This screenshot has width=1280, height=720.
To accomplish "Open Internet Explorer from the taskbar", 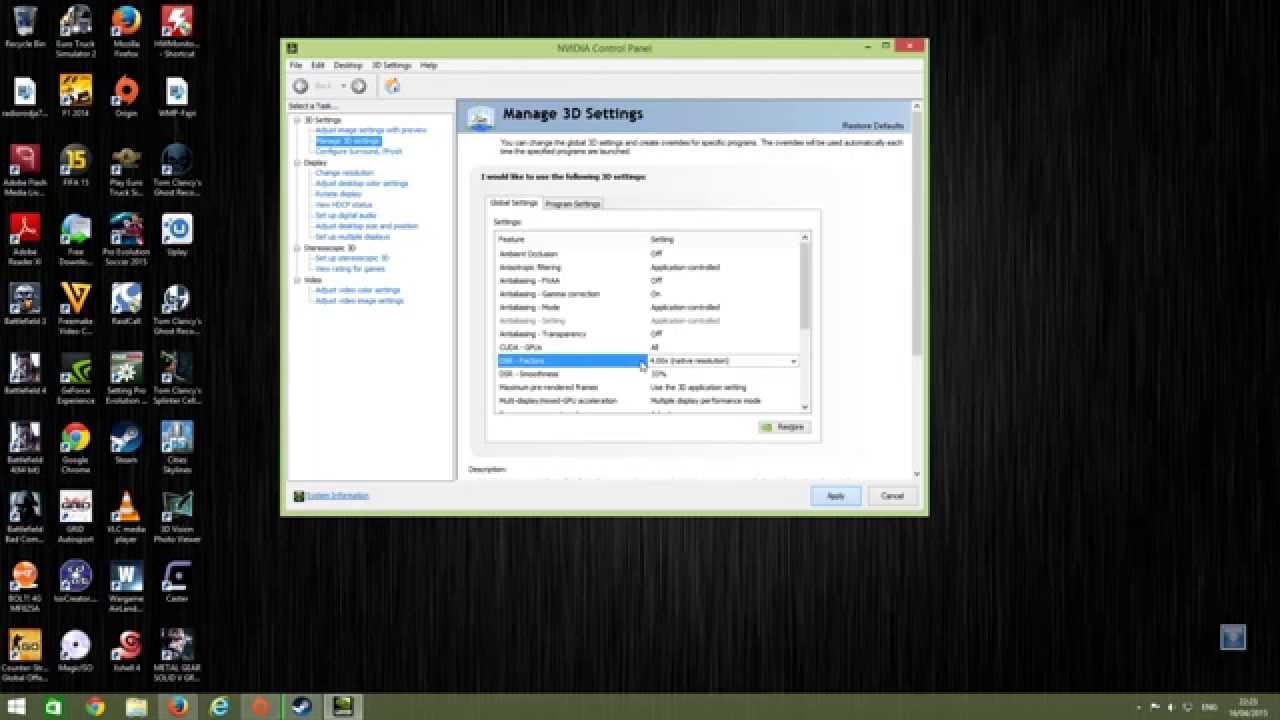I will pos(219,707).
